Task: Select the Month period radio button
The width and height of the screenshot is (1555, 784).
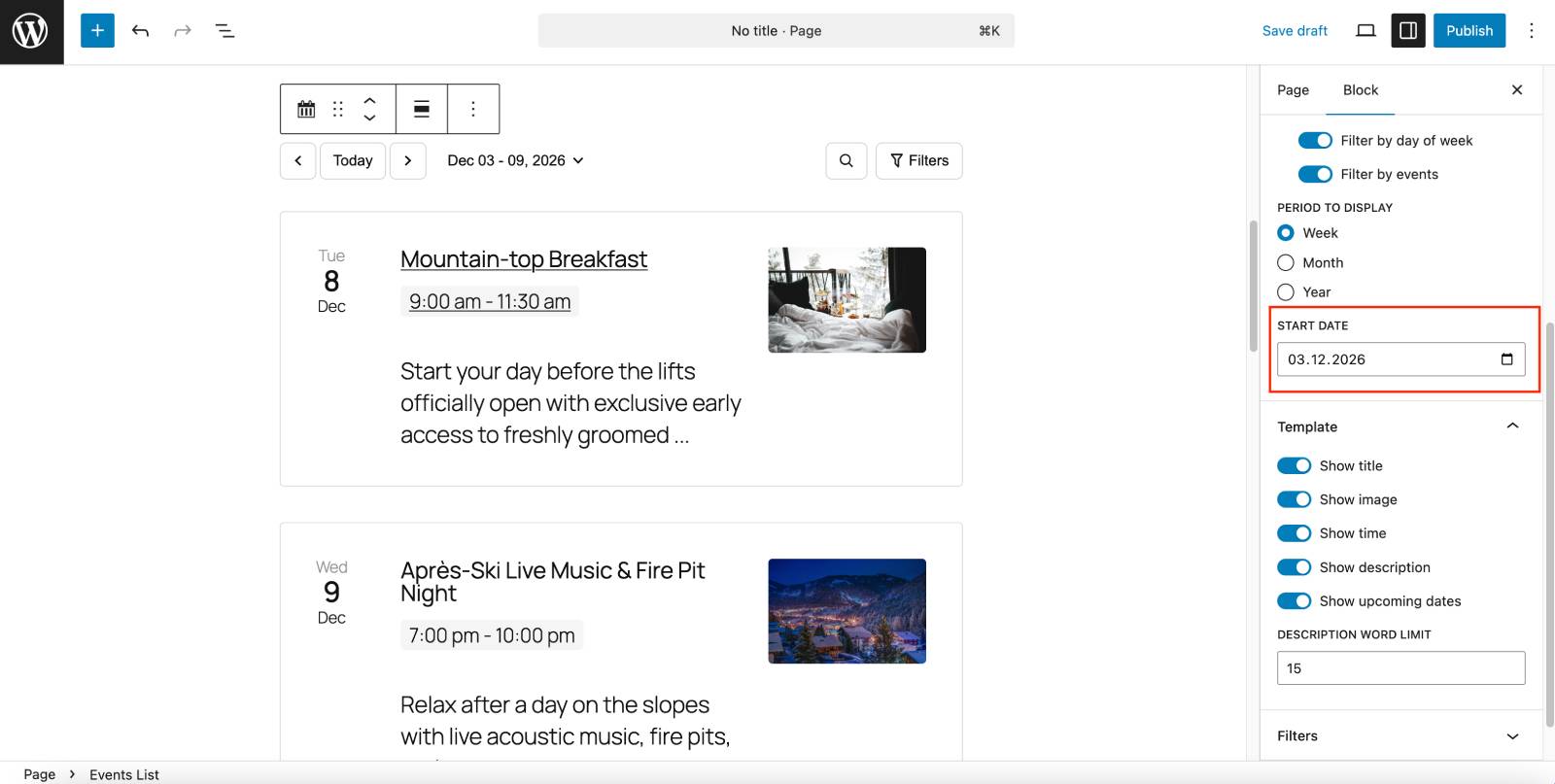Action: [x=1286, y=262]
